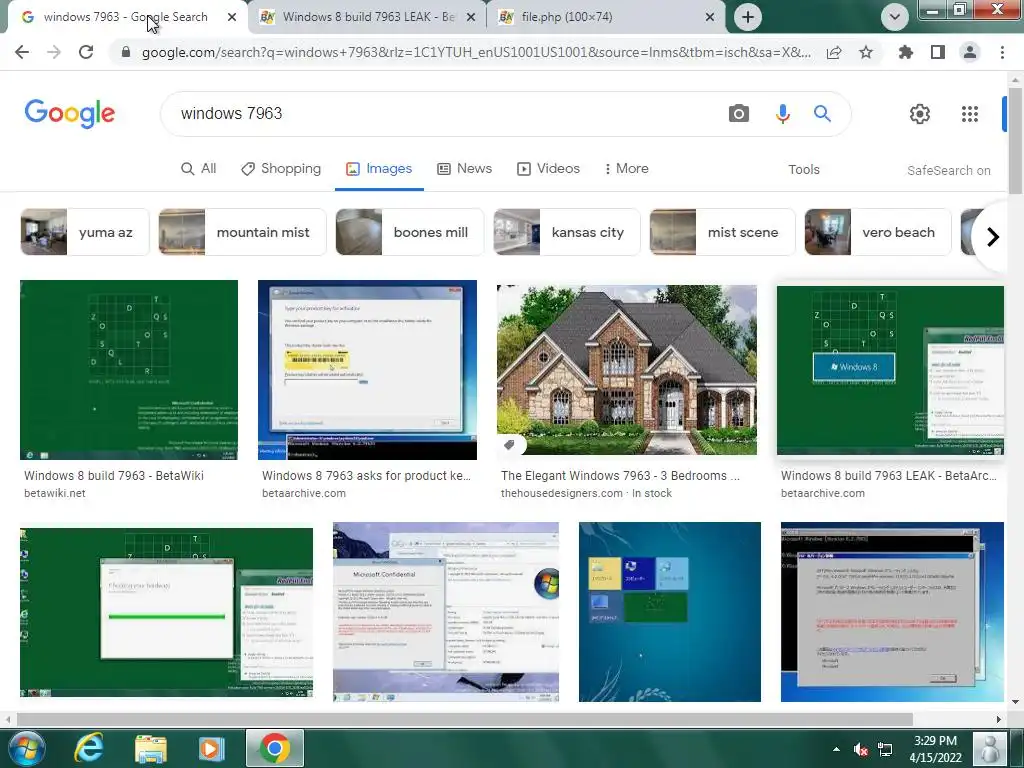Launch Internet Explorer from the taskbar

tap(88, 748)
